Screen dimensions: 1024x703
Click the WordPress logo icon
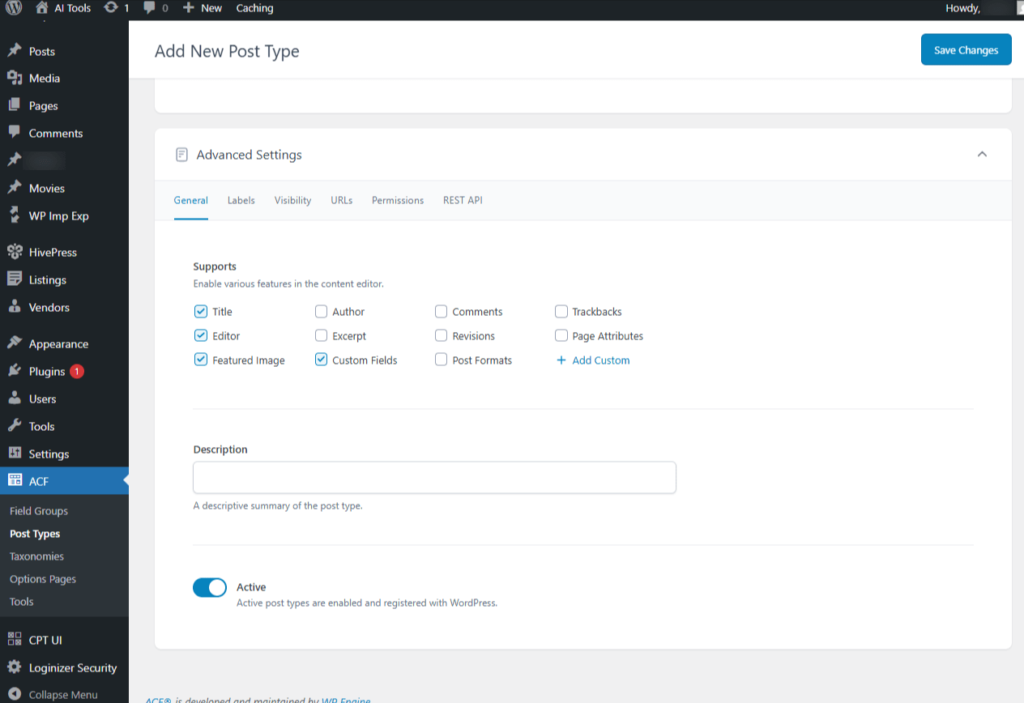14,8
